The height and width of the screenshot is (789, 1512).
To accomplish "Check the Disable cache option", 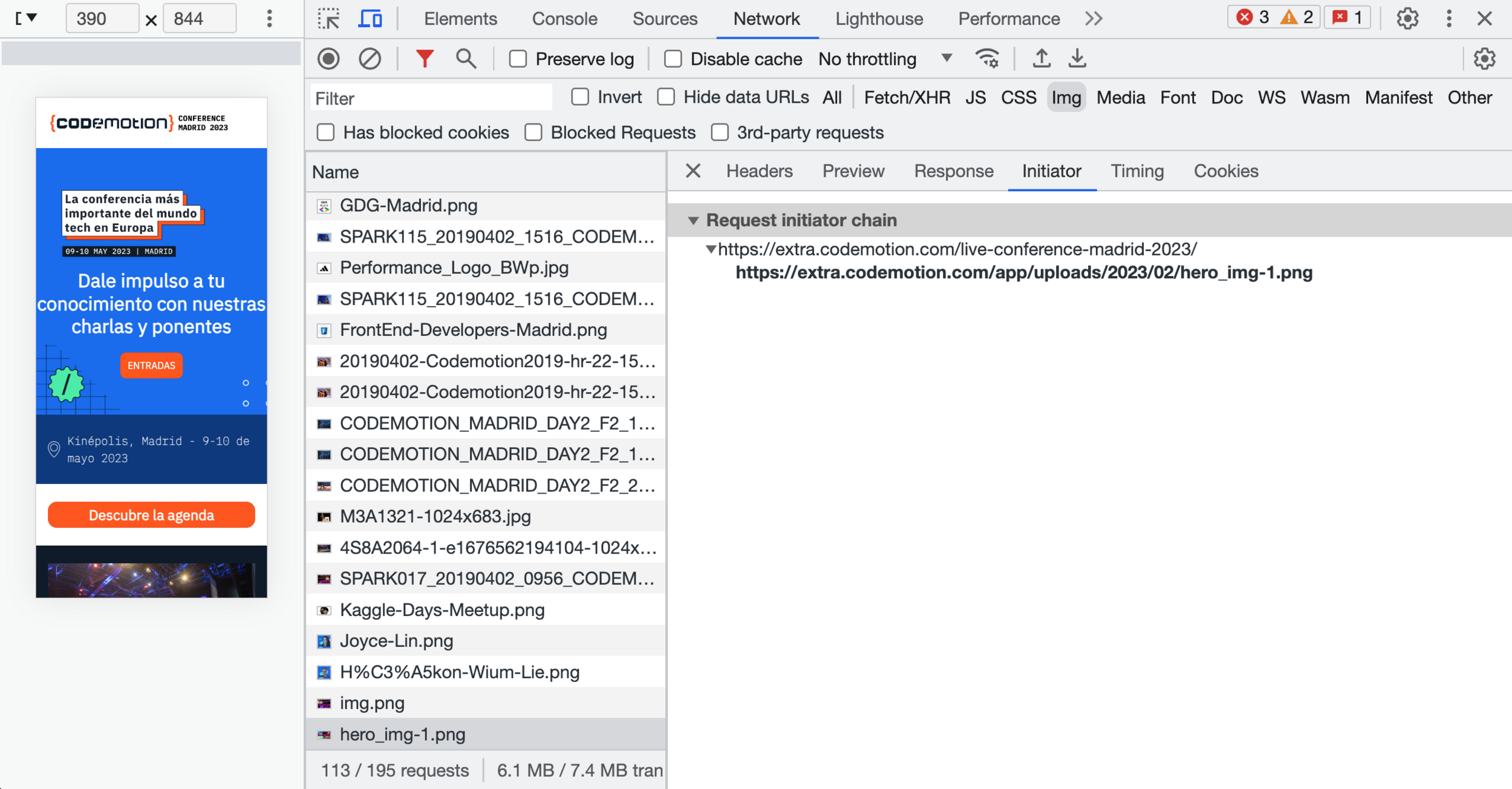I will pyautogui.click(x=673, y=59).
